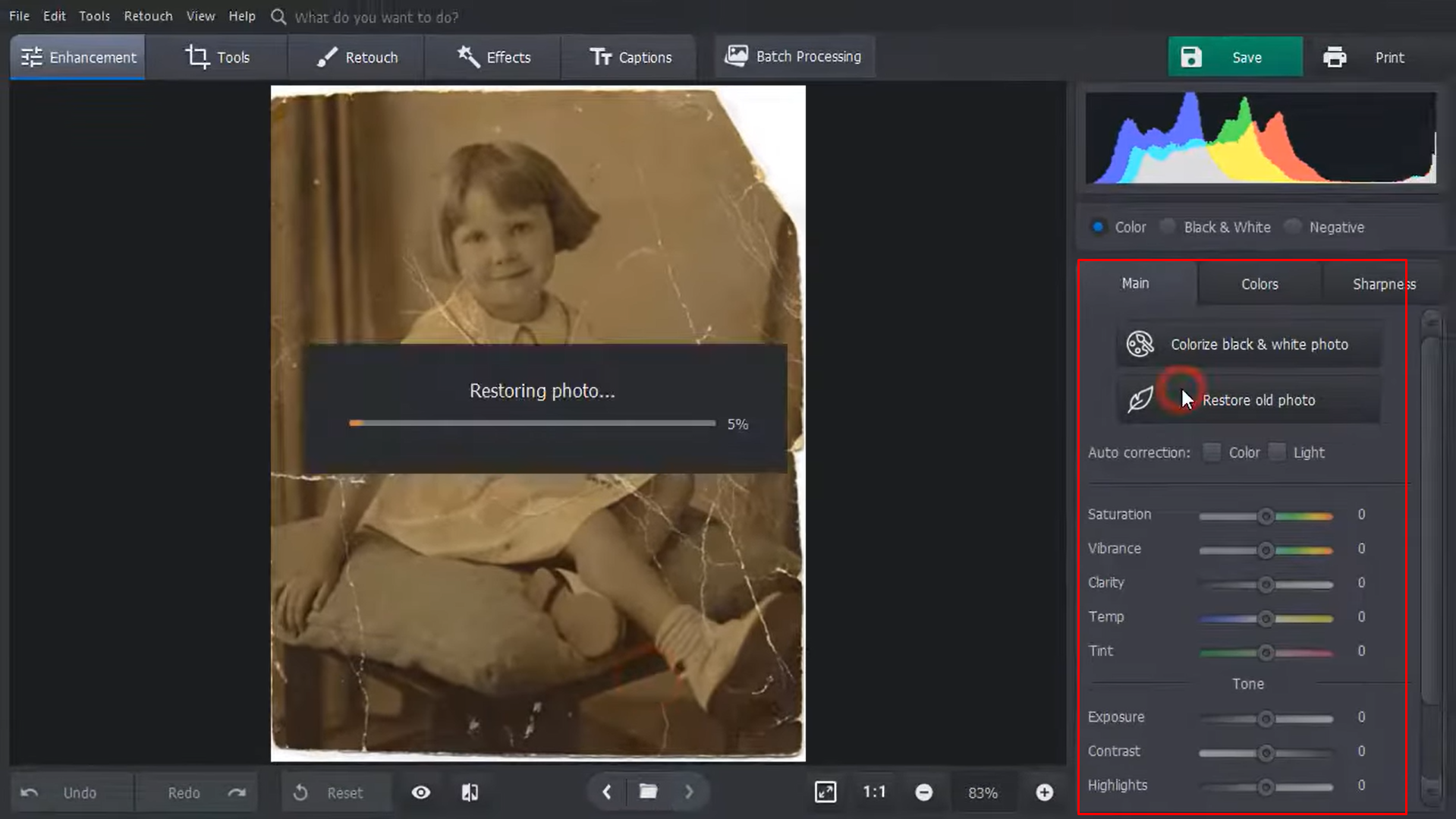Open the before-after split view
Image resolution: width=1456 pixels, height=819 pixels.
click(470, 792)
